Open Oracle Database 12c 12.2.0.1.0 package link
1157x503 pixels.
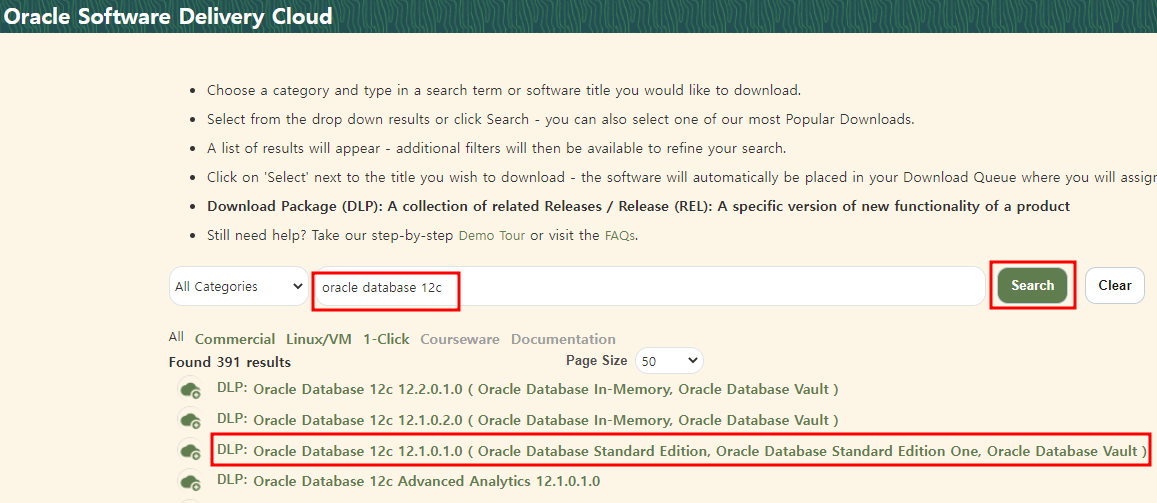point(545,389)
